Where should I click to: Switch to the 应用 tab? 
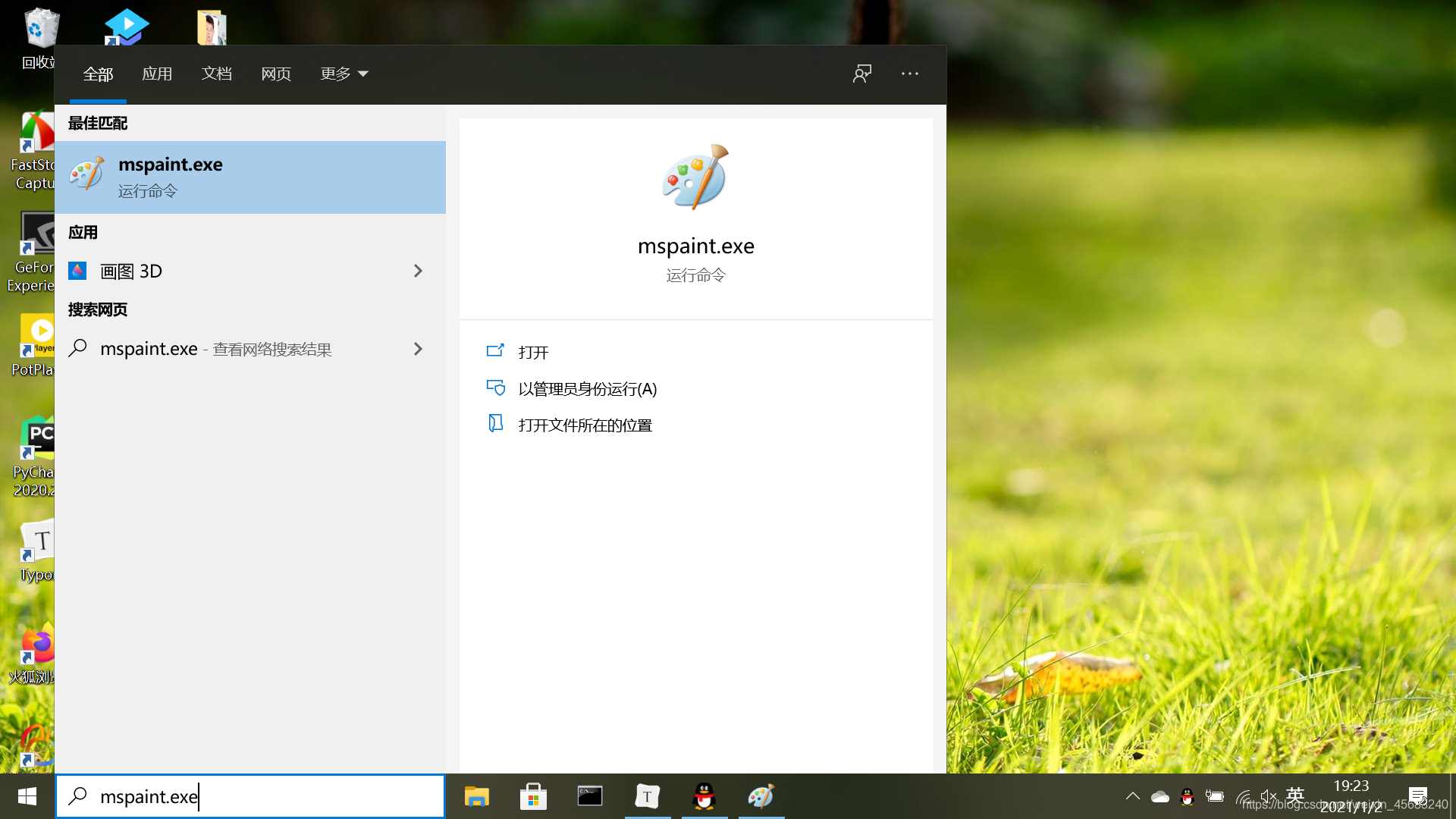[x=157, y=74]
